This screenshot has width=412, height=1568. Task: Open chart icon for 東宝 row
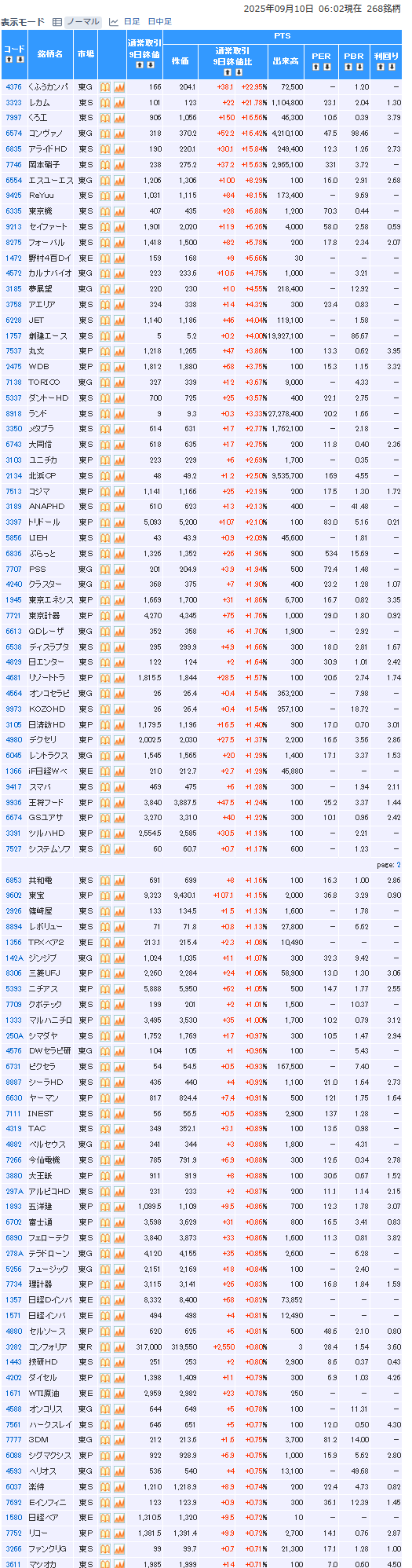click(x=119, y=896)
